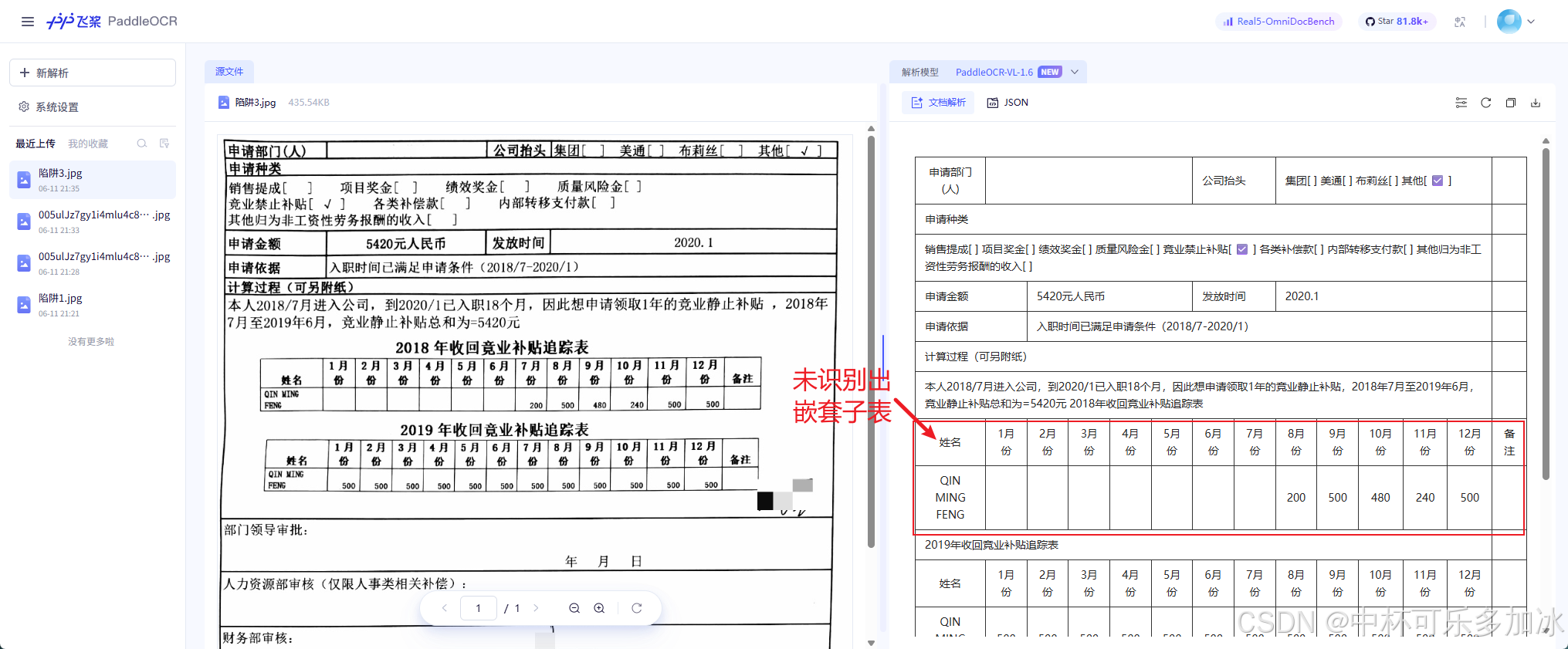The width and height of the screenshot is (1568, 649).
Task: Zoom in the source document view
Action: [x=599, y=608]
